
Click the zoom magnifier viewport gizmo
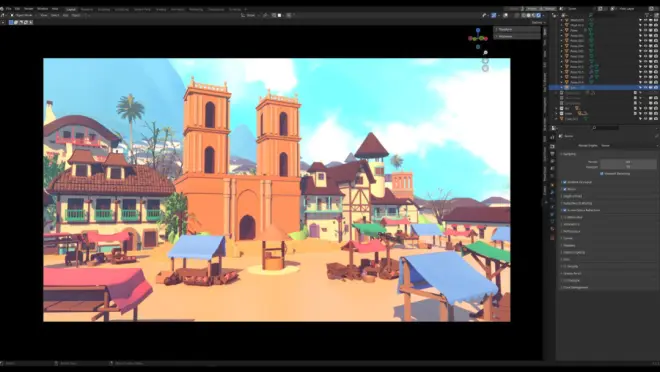pyautogui.click(x=485, y=53)
